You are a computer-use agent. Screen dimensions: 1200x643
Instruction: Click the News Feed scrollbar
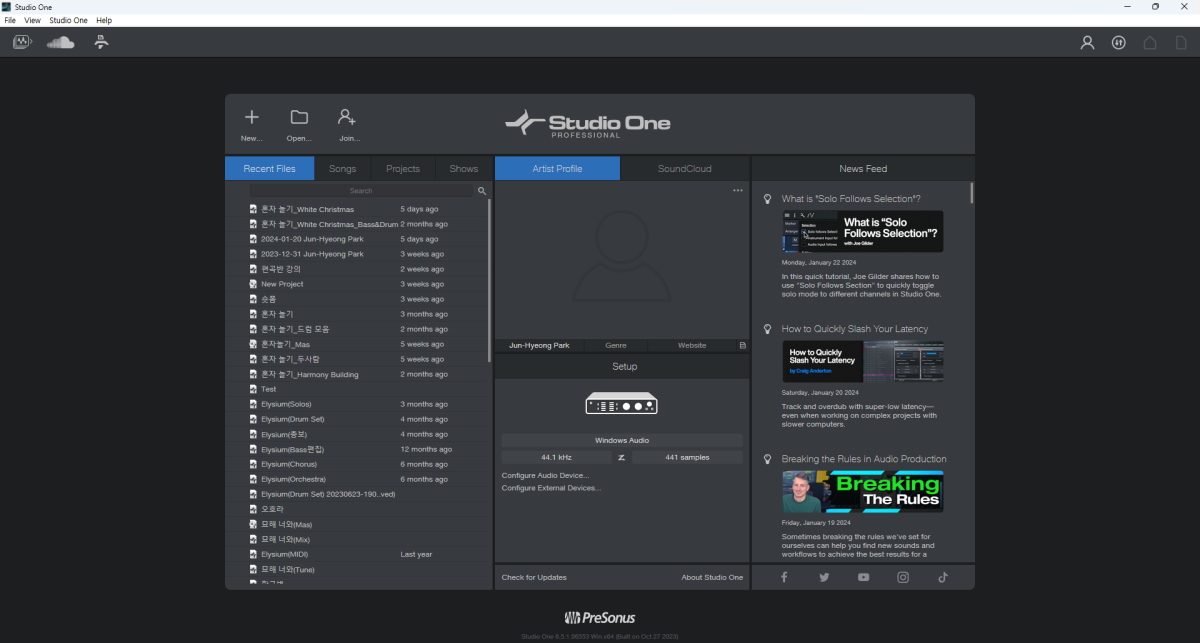(971, 193)
